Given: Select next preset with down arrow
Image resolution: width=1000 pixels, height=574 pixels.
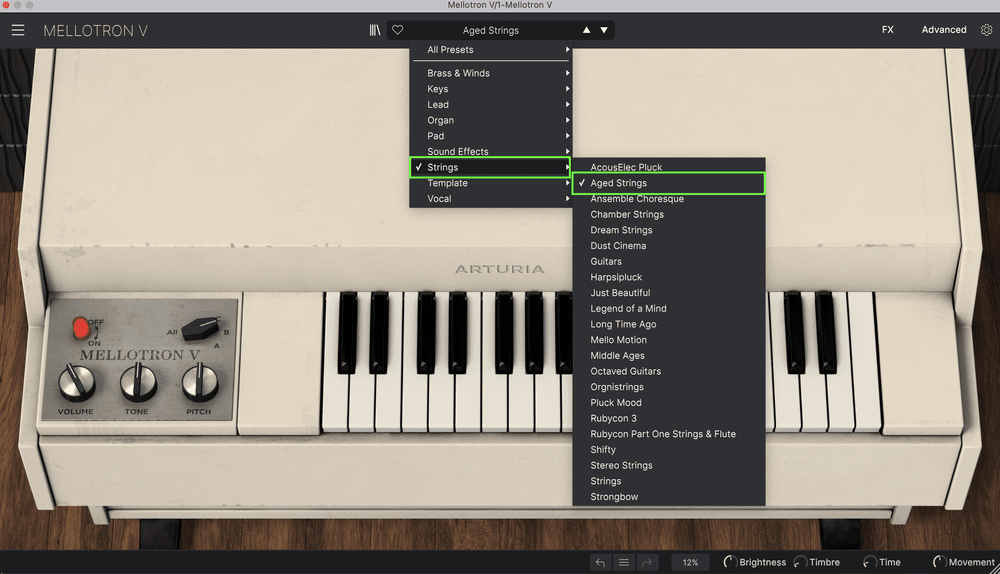Looking at the screenshot, I should [604, 30].
